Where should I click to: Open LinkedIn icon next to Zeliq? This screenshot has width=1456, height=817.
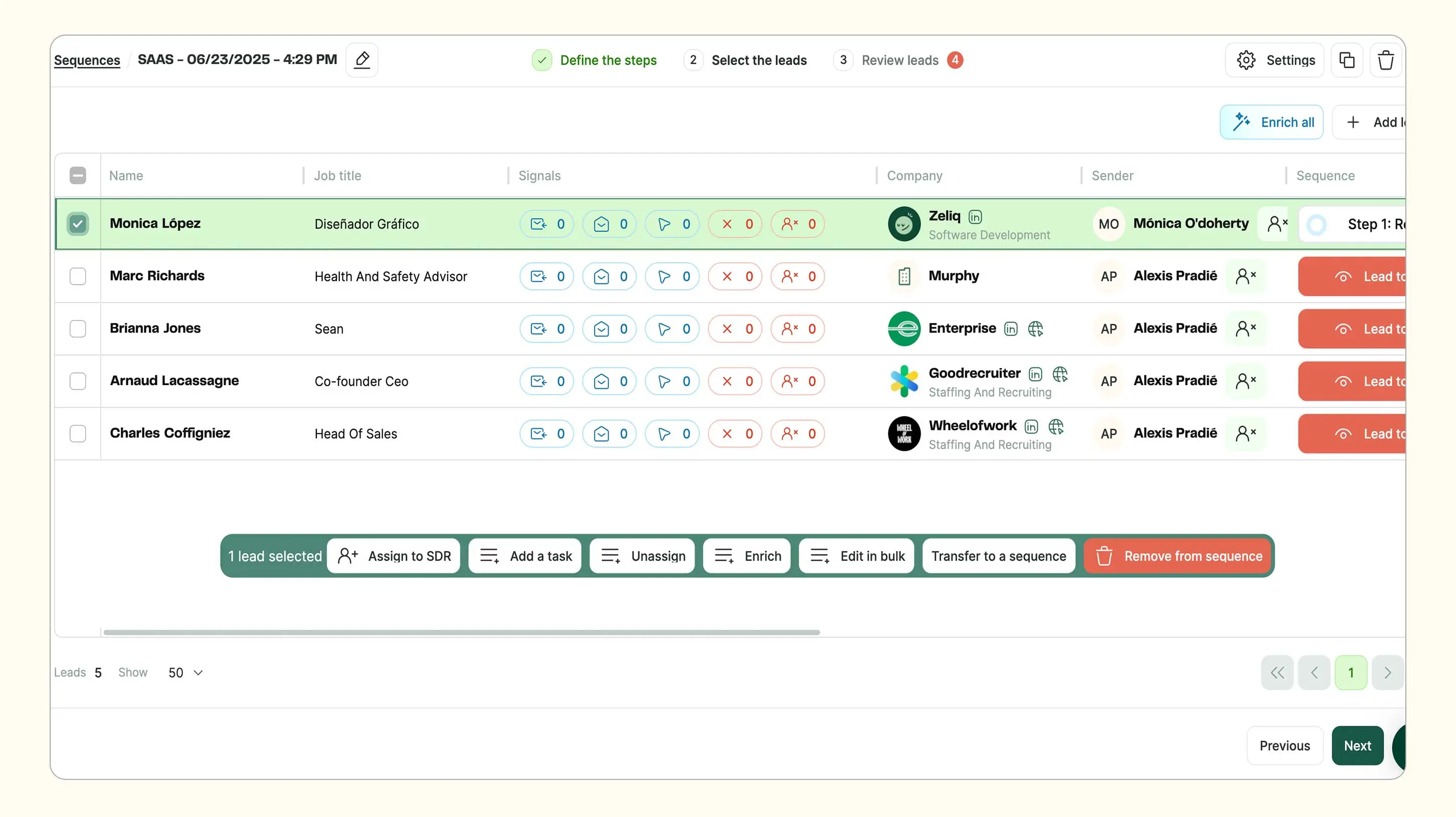975,217
